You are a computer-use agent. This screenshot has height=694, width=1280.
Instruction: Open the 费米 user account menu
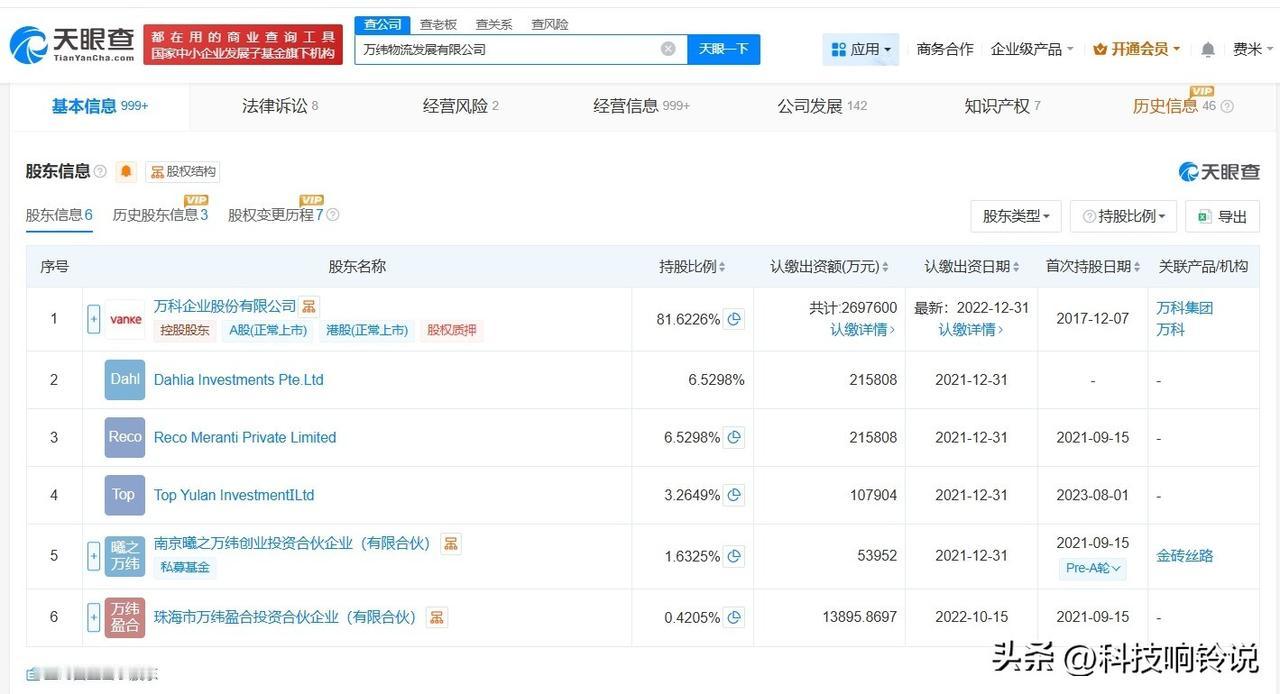(x=1254, y=49)
